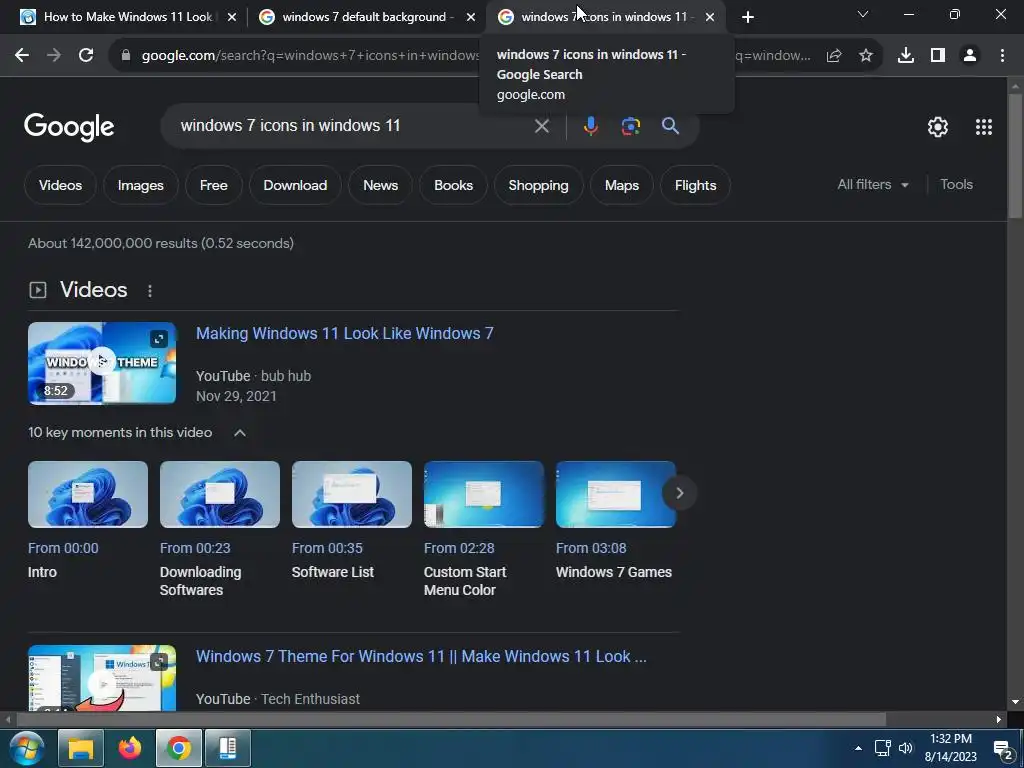Clear the search query with X
Viewport: 1024px width, 768px height.
[x=542, y=126]
